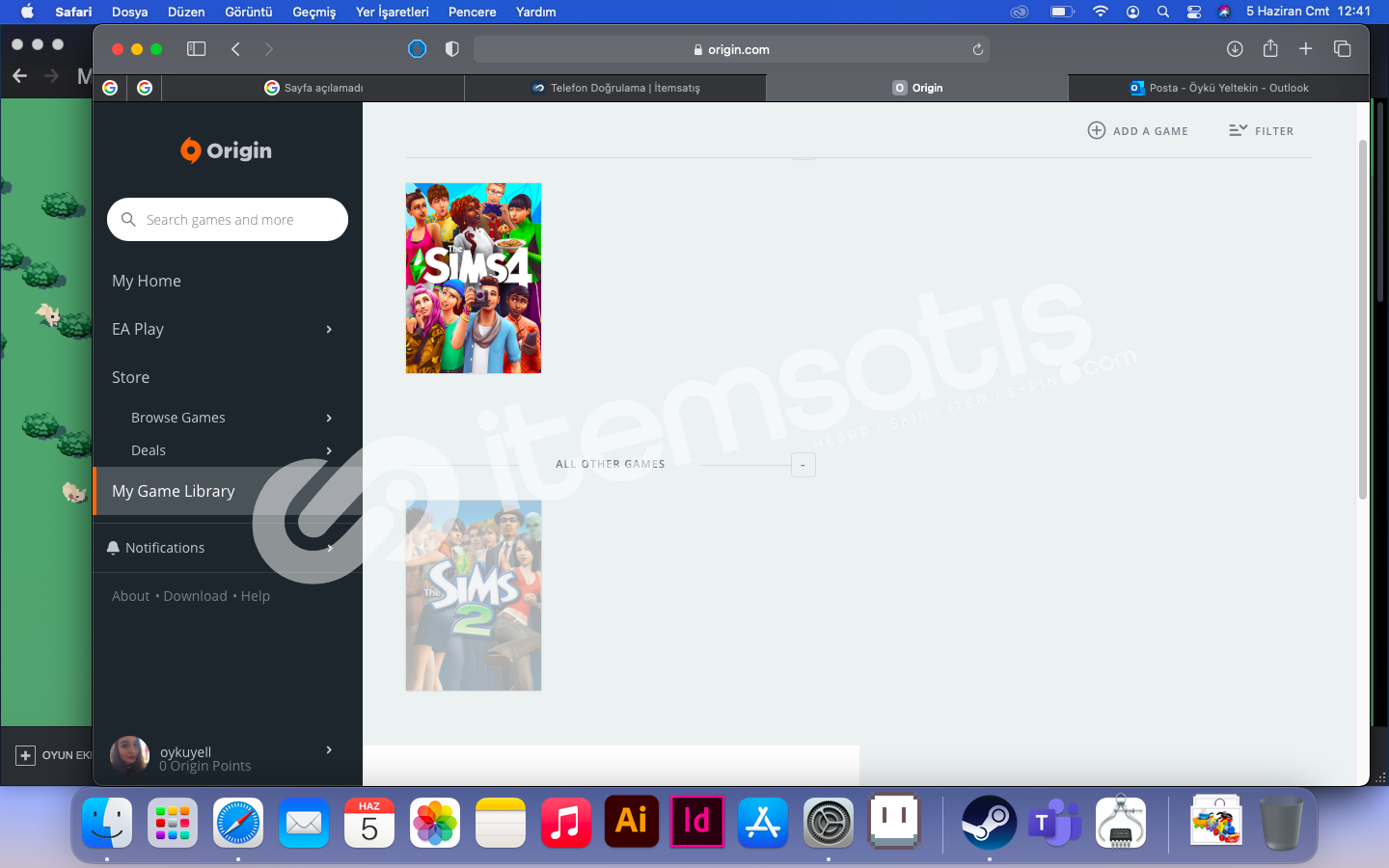Viewport: 1389px width, 868px height.
Task: Open the Görüntü menu
Action: click(249, 12)
